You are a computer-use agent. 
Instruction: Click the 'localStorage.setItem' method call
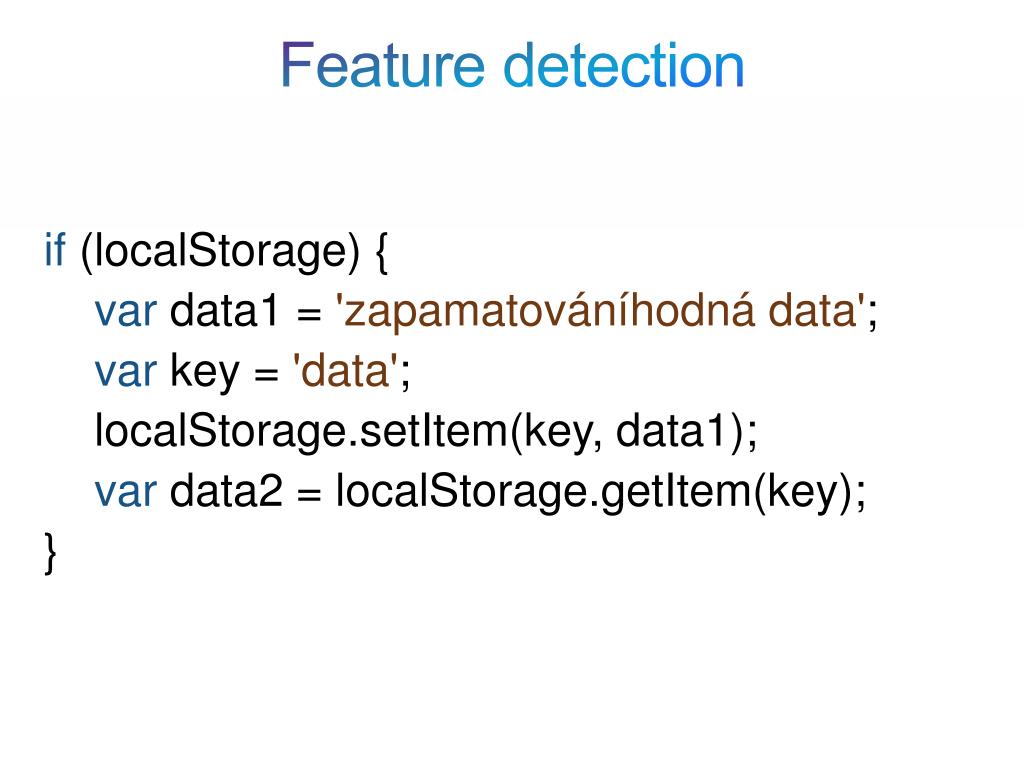[301, 432]
